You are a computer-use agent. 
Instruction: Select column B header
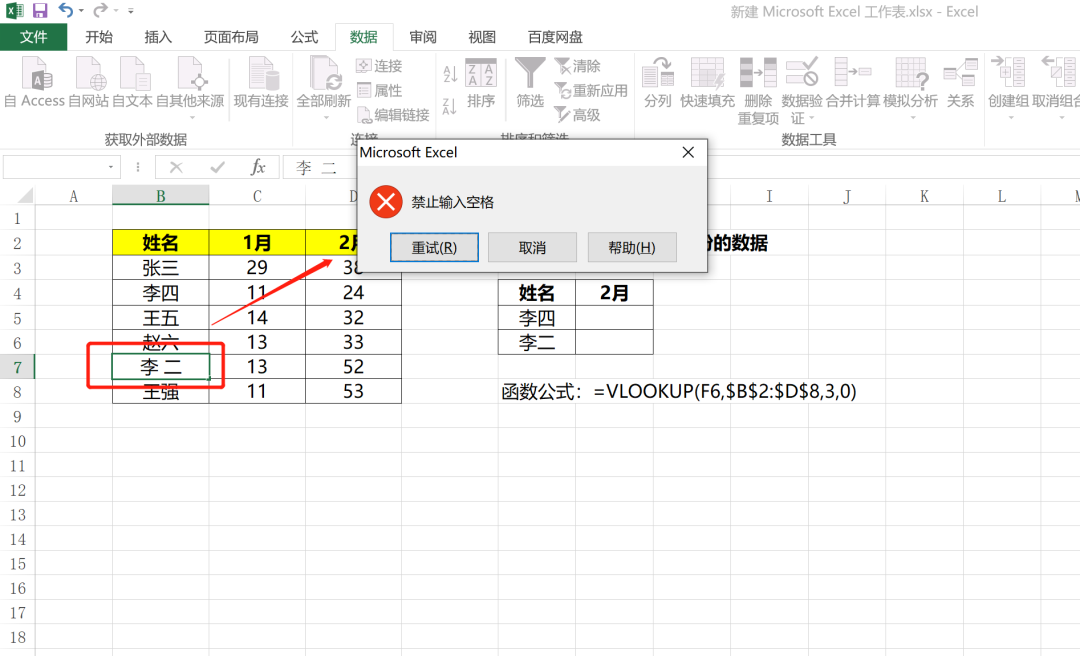pos(160,196)
